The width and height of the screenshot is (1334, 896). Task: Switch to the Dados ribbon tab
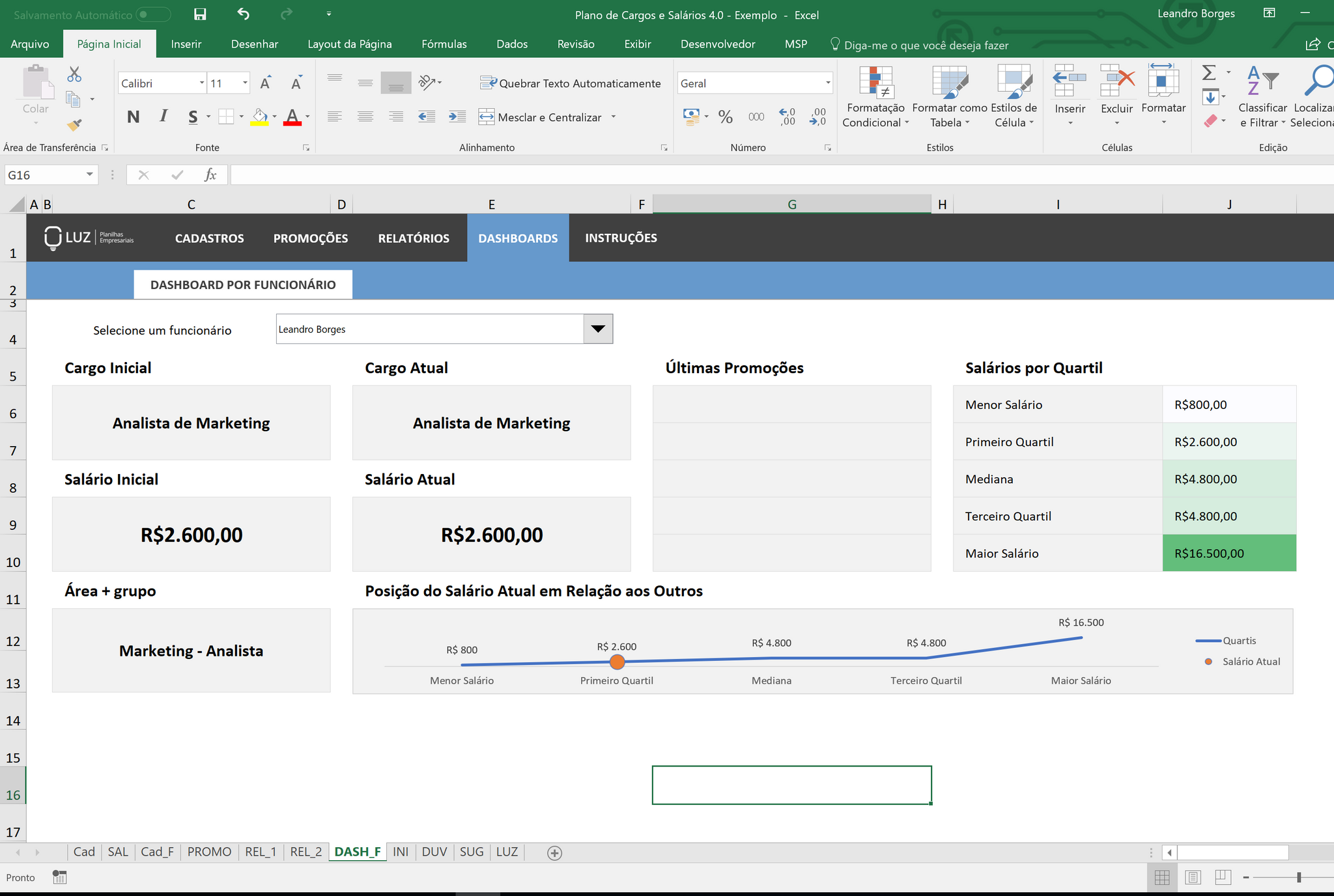[x=512, y=44]
